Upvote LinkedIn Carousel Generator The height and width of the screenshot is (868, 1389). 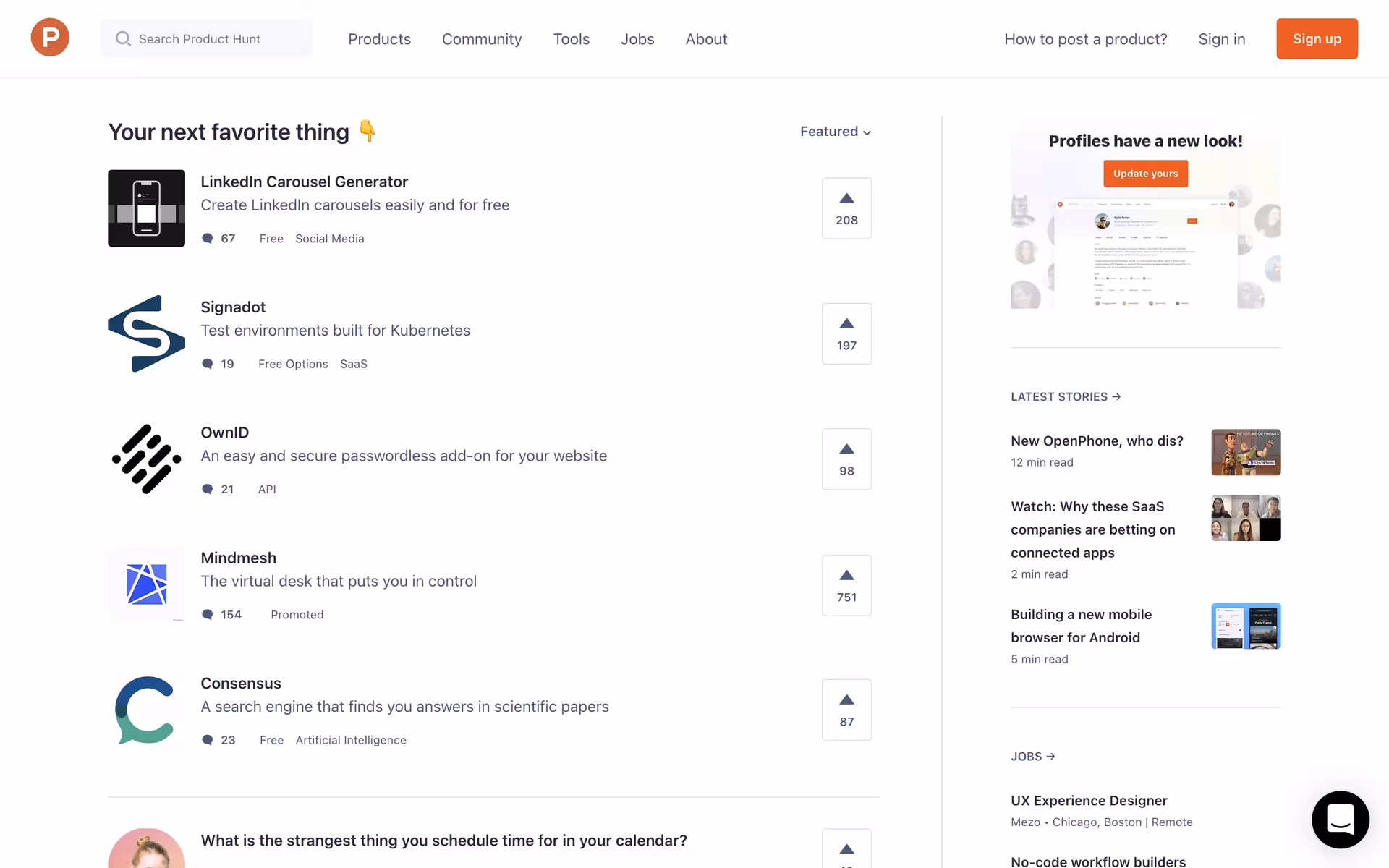[846, 208]
